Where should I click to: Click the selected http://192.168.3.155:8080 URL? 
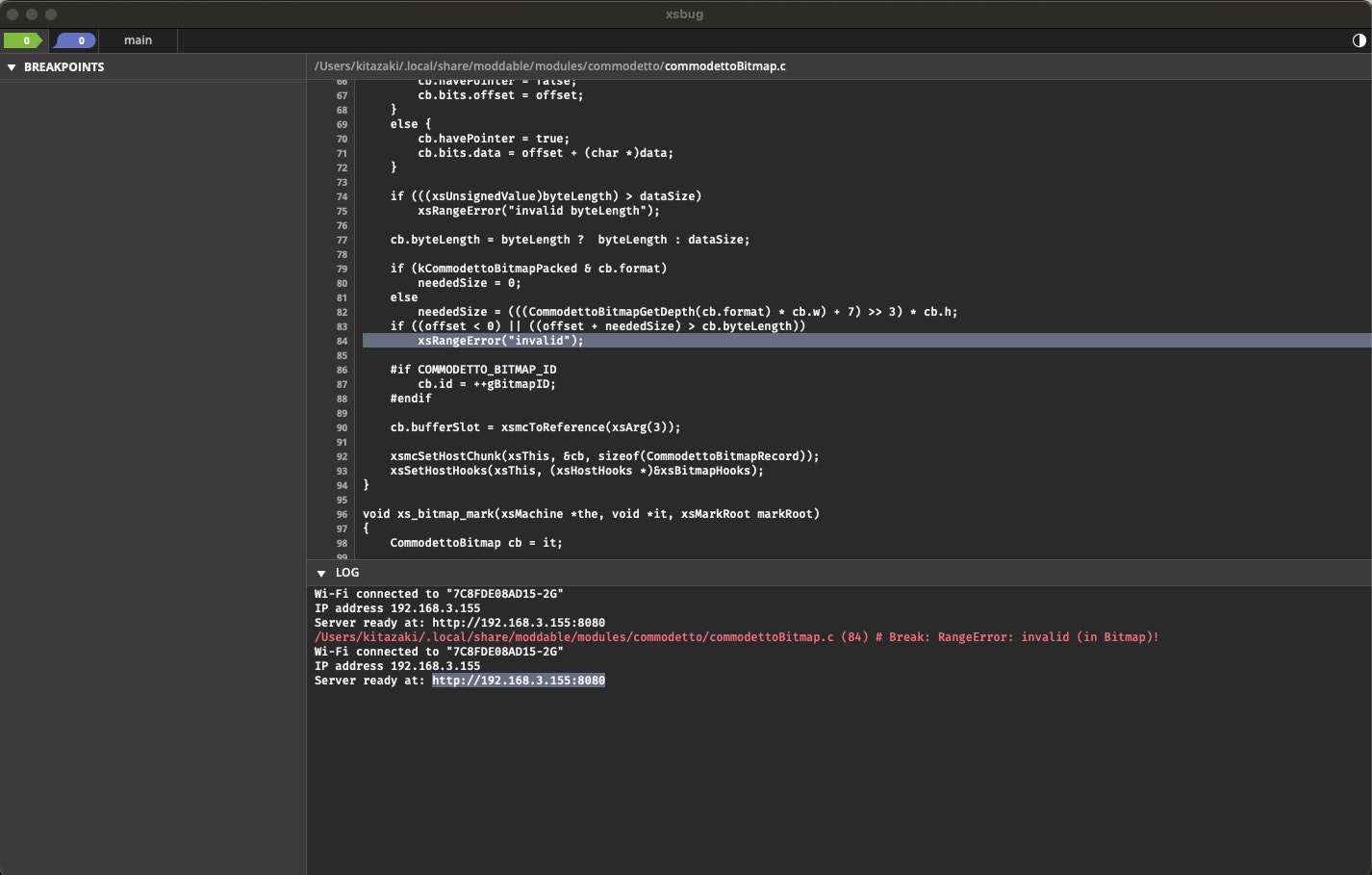[x=519, y=681]
